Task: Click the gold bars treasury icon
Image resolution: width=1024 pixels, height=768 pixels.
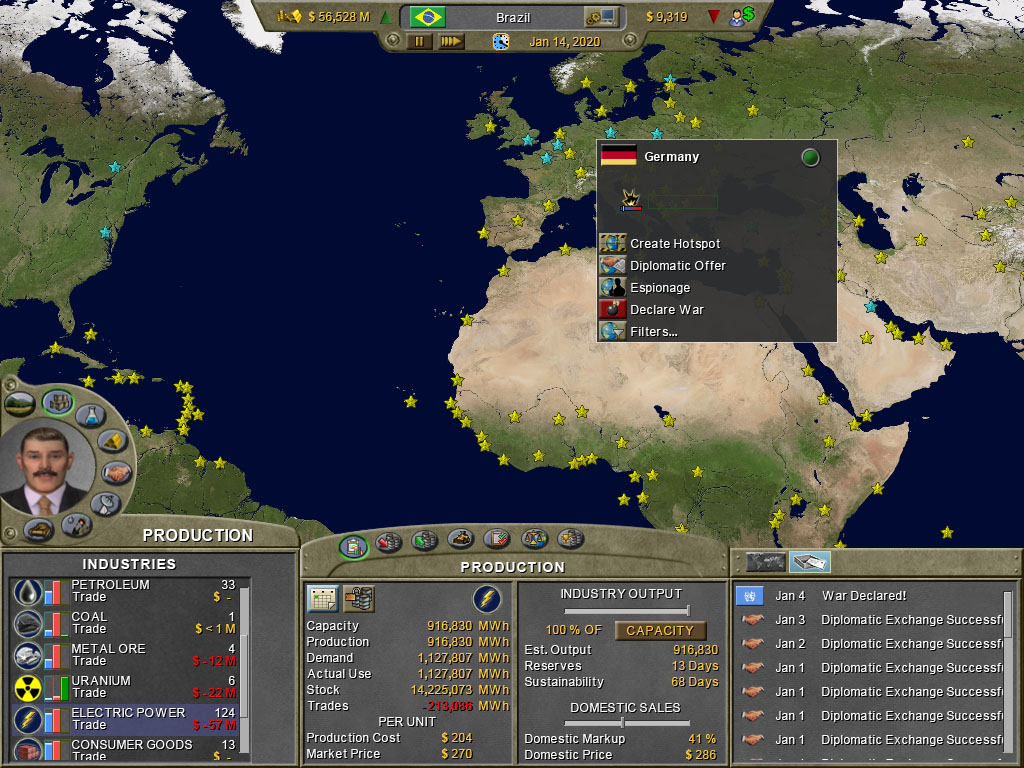Action: [x=110, y=440]
